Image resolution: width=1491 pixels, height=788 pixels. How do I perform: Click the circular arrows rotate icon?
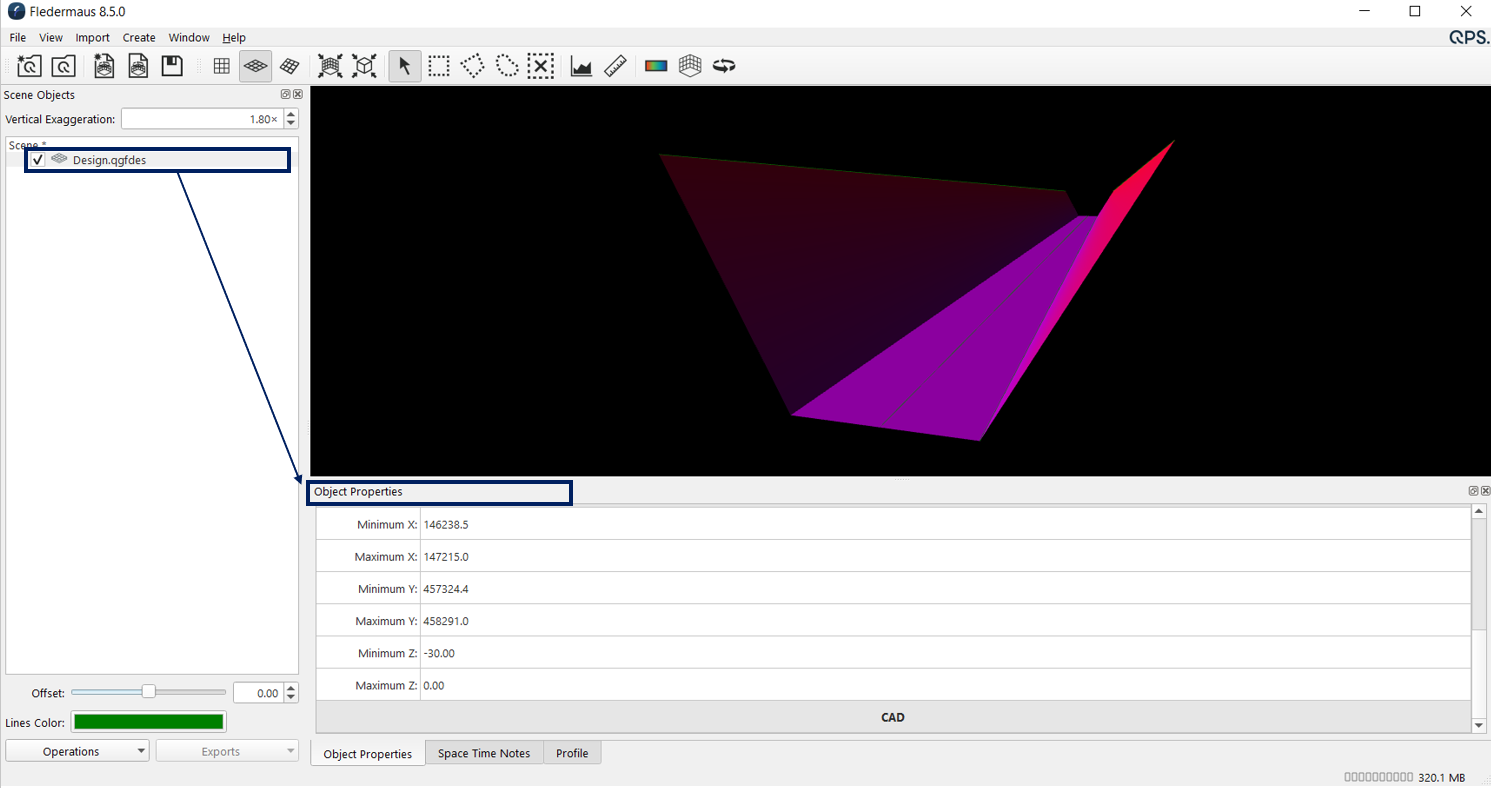click(x=724, y=66)
